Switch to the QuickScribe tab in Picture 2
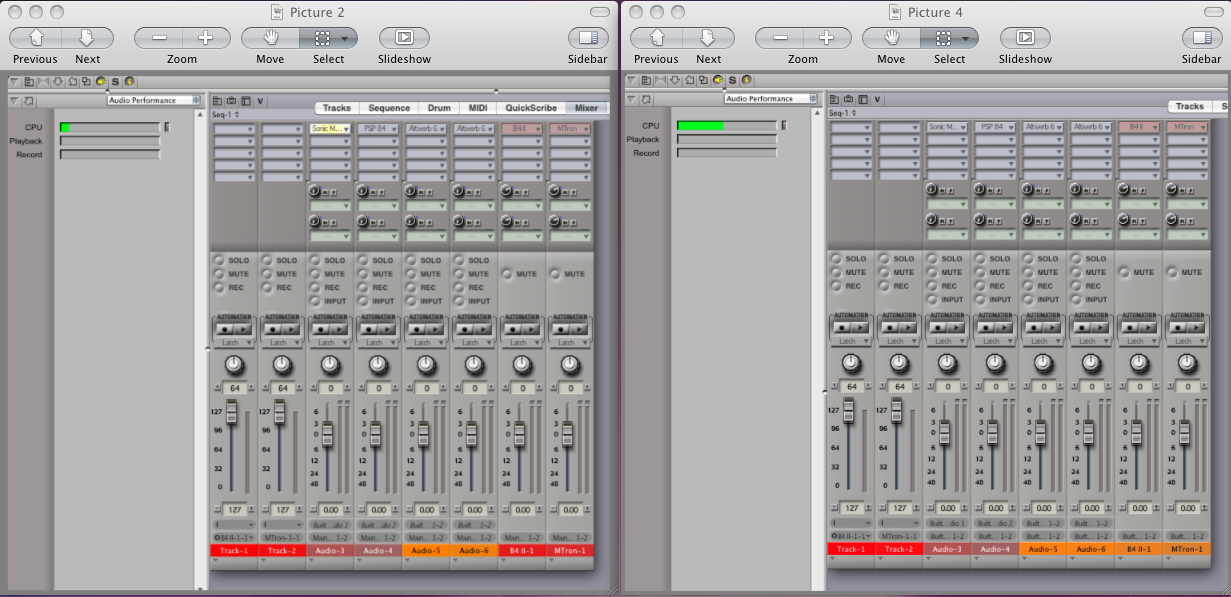This screenshot has width=1231, height=597. coord(531,108)
